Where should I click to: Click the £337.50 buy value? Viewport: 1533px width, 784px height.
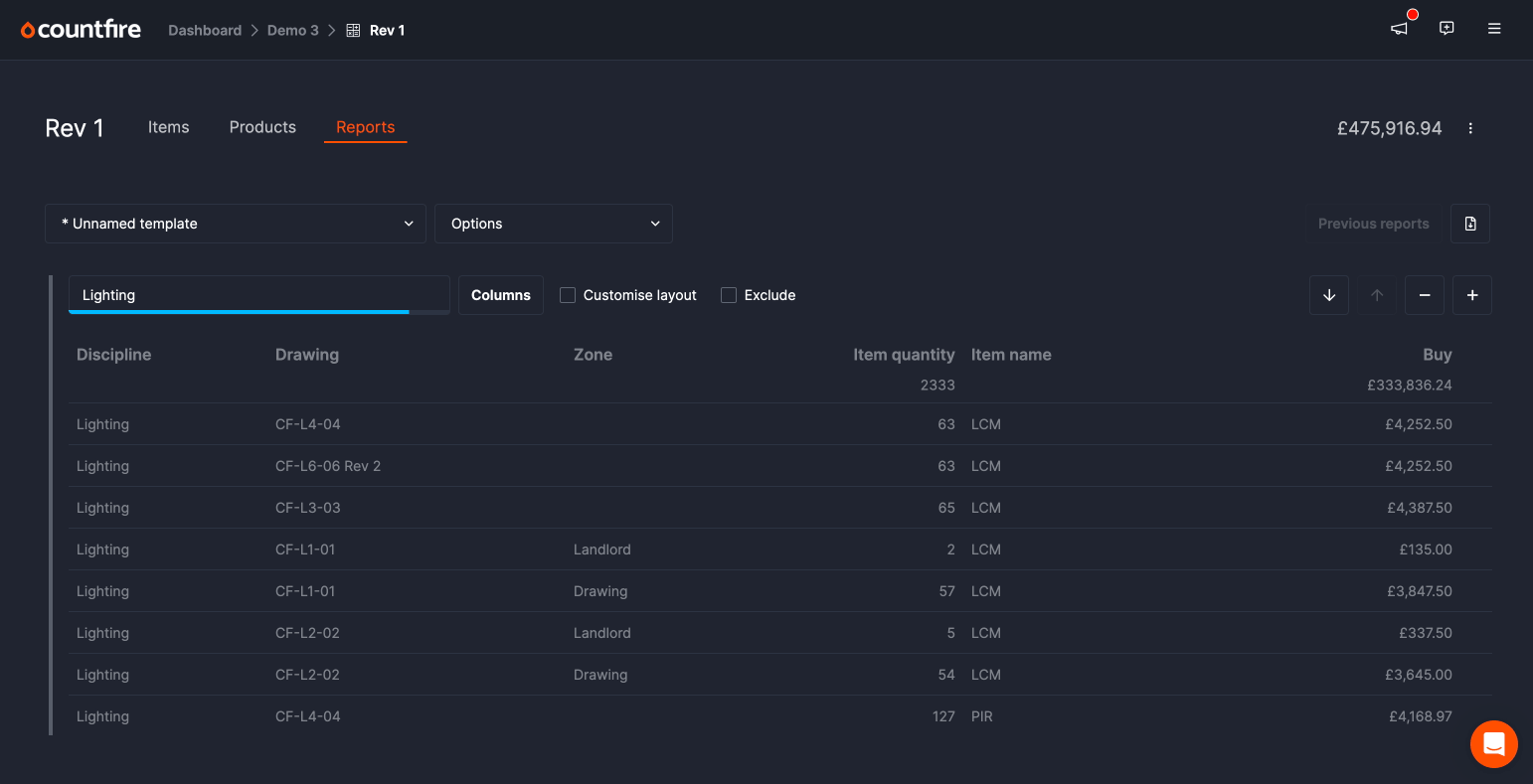(1425, 633)
